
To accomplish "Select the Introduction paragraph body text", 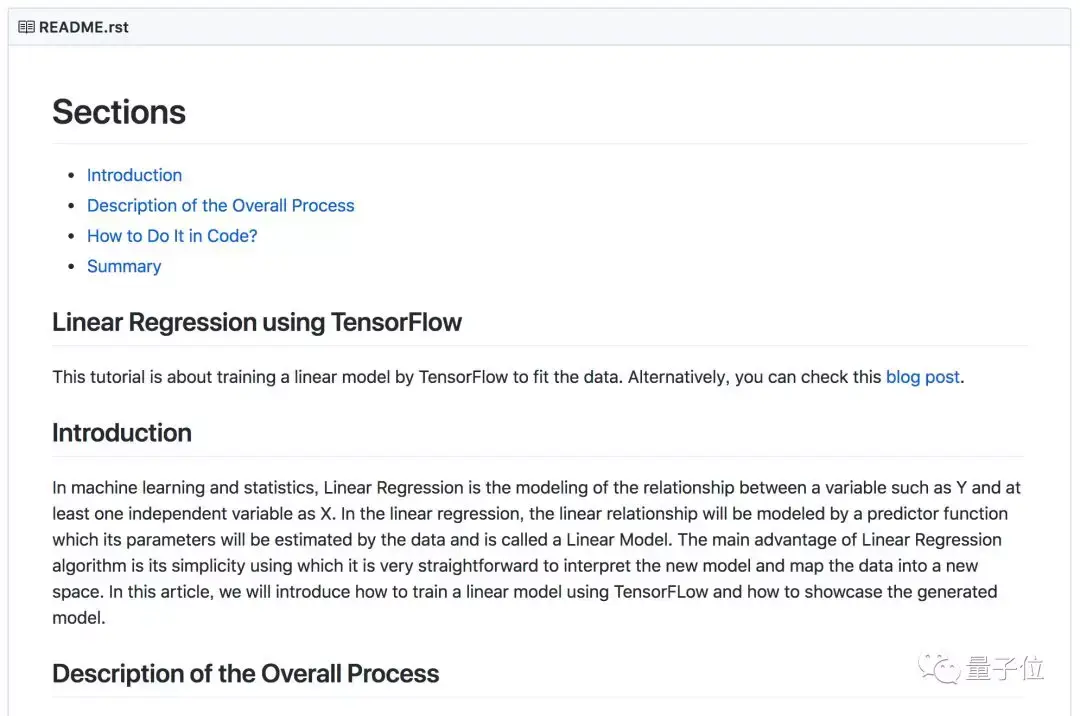I will [530, 552].
